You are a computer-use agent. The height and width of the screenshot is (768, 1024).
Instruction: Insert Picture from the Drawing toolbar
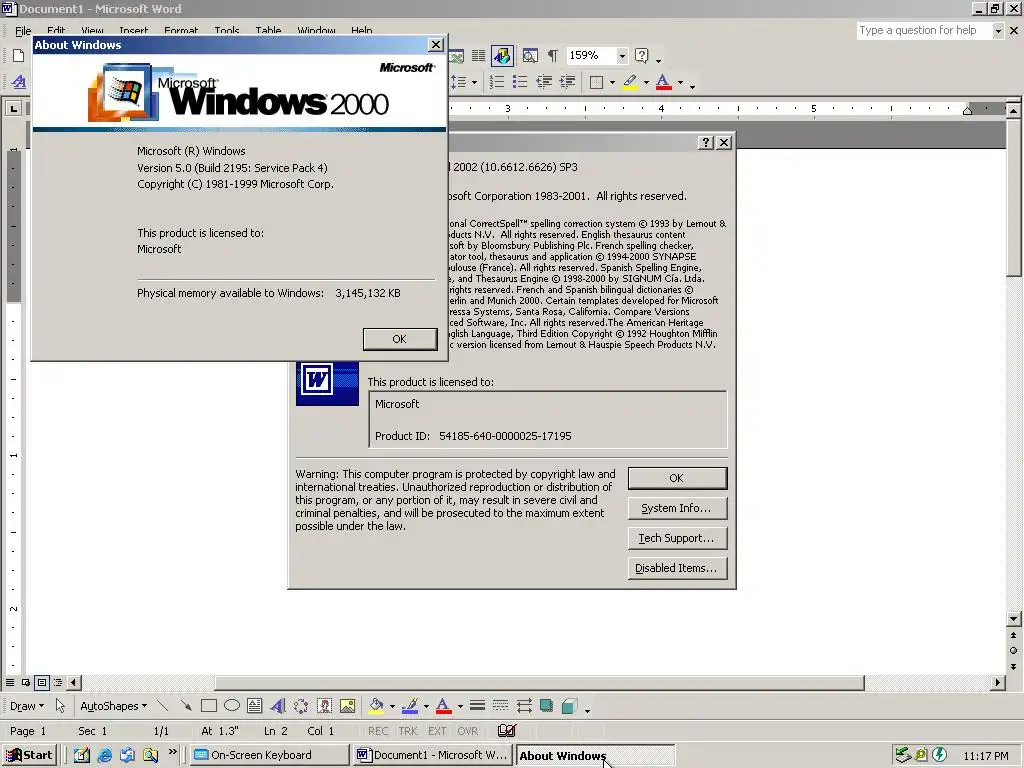click(347, 706)
